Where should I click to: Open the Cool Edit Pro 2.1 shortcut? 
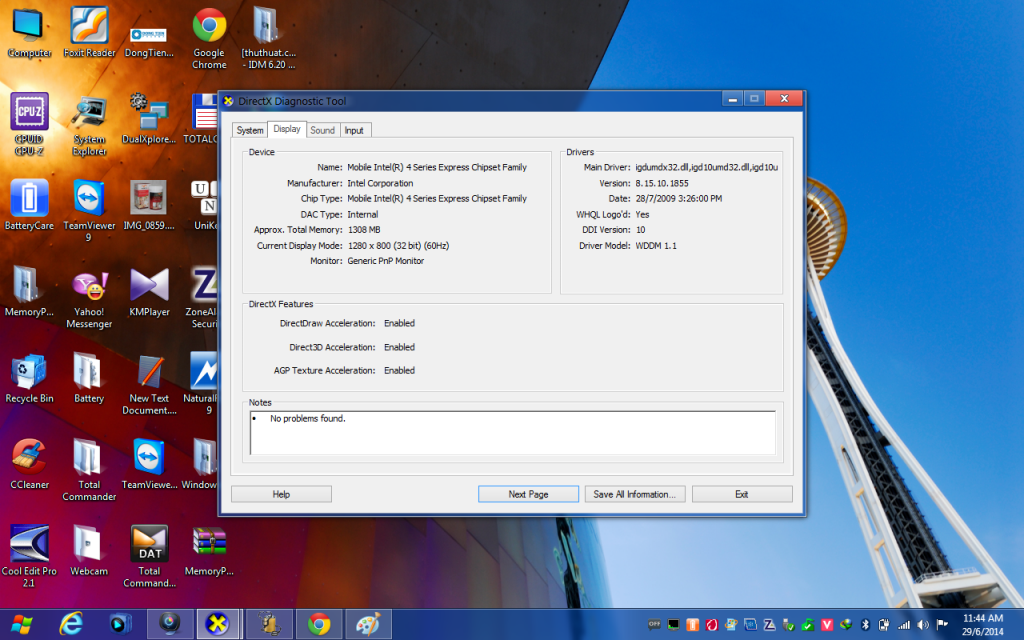29,547
